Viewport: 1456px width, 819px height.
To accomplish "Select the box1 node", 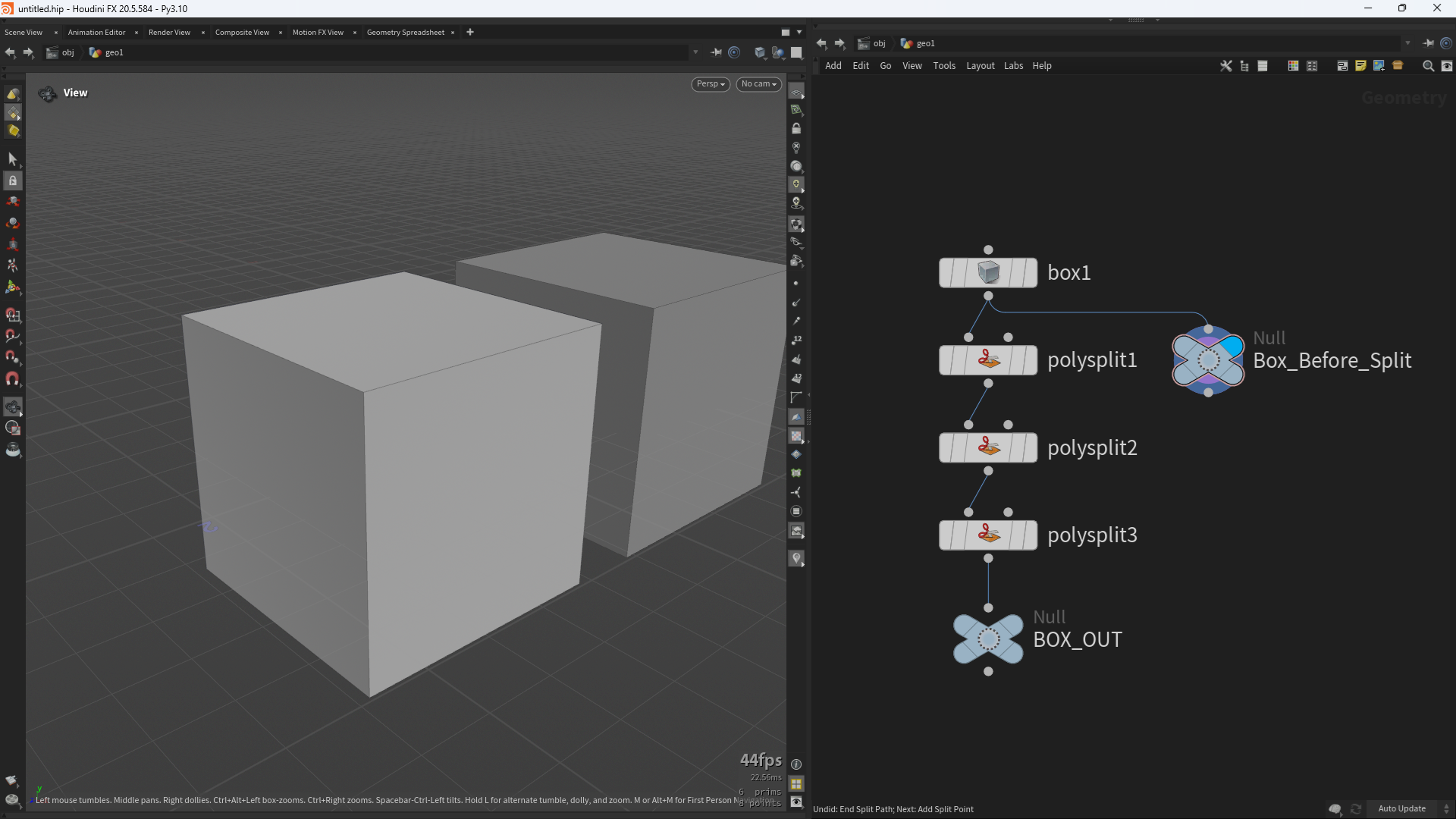I will click(988, 272).
